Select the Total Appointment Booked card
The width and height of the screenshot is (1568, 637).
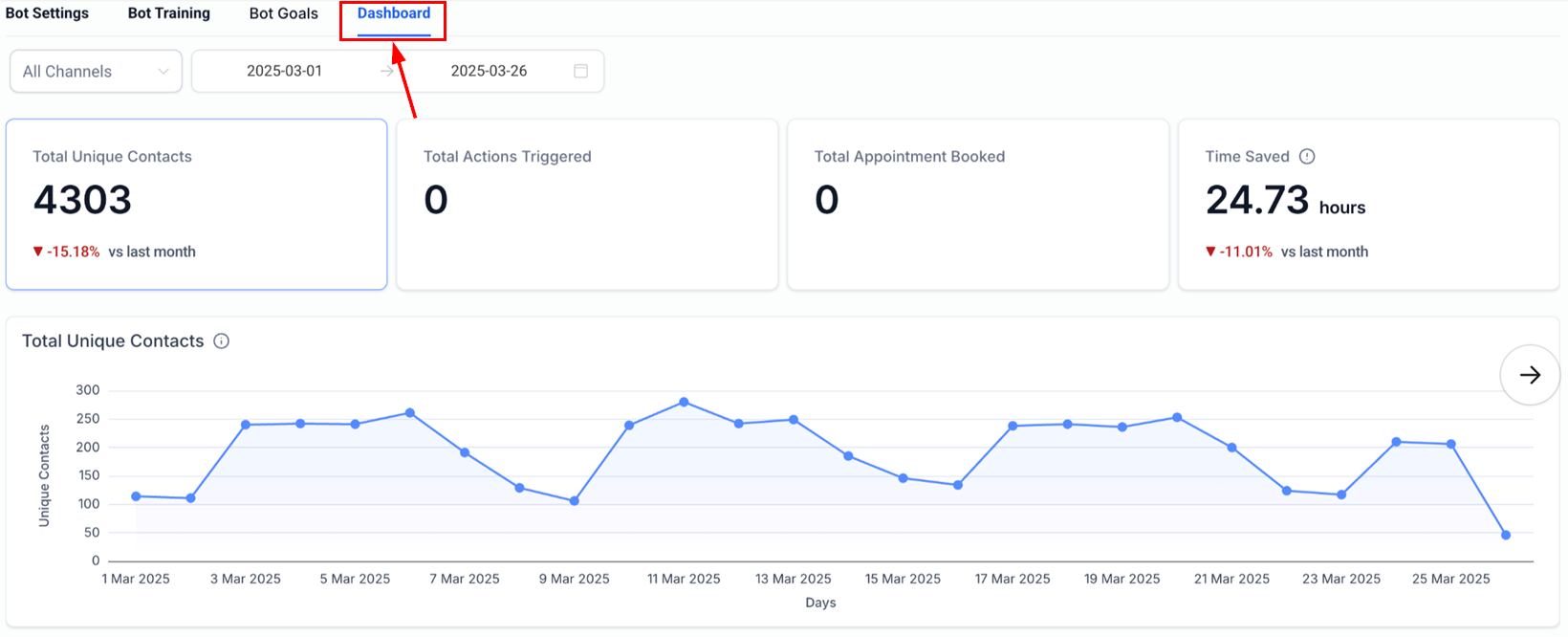pos(978,204)
